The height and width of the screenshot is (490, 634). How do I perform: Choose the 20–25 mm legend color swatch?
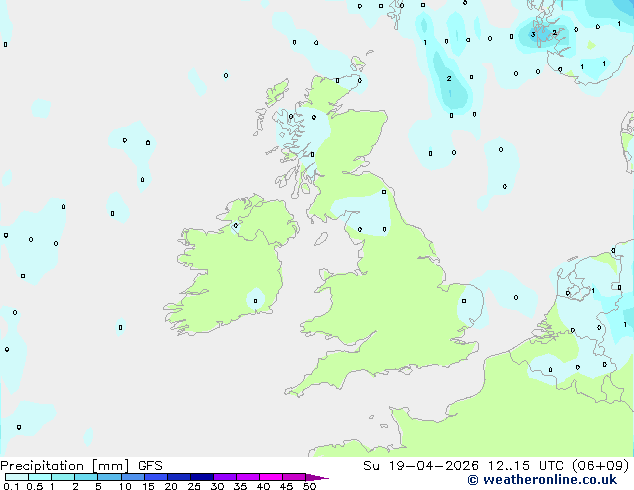point(179,477)
